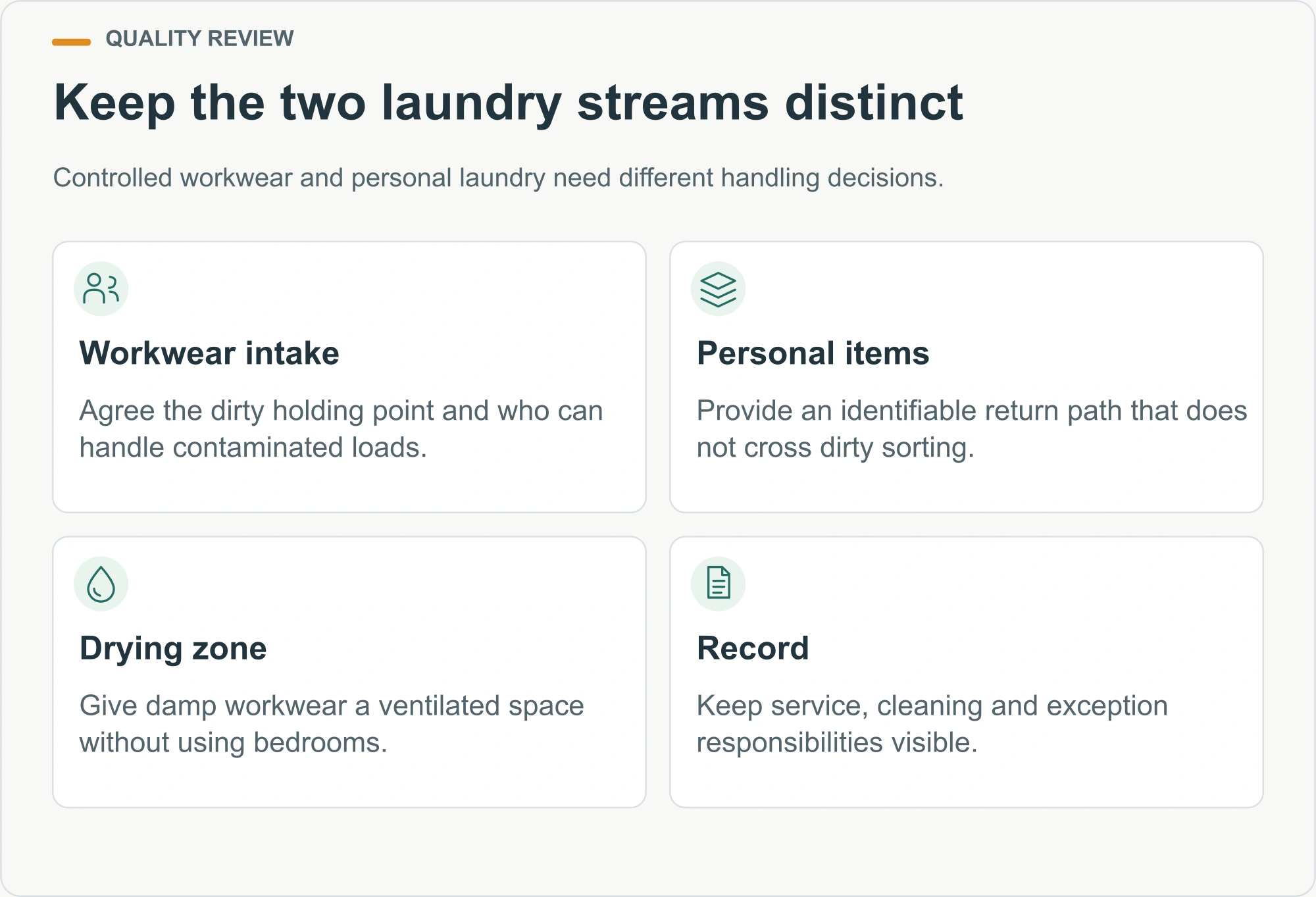This screenshot has height=897, width=1316.
Task: Click the text 'Provide an identifiable return path…'
Action: [x=972, y=429]
